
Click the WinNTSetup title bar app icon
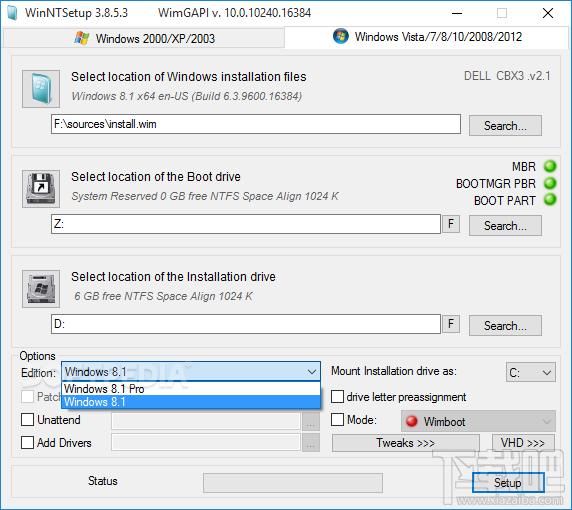tap(12, 13)
